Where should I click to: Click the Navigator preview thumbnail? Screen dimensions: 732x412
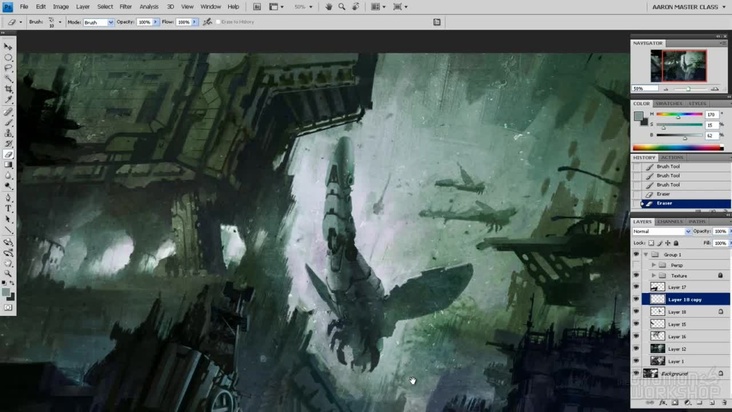coord(678,66)
